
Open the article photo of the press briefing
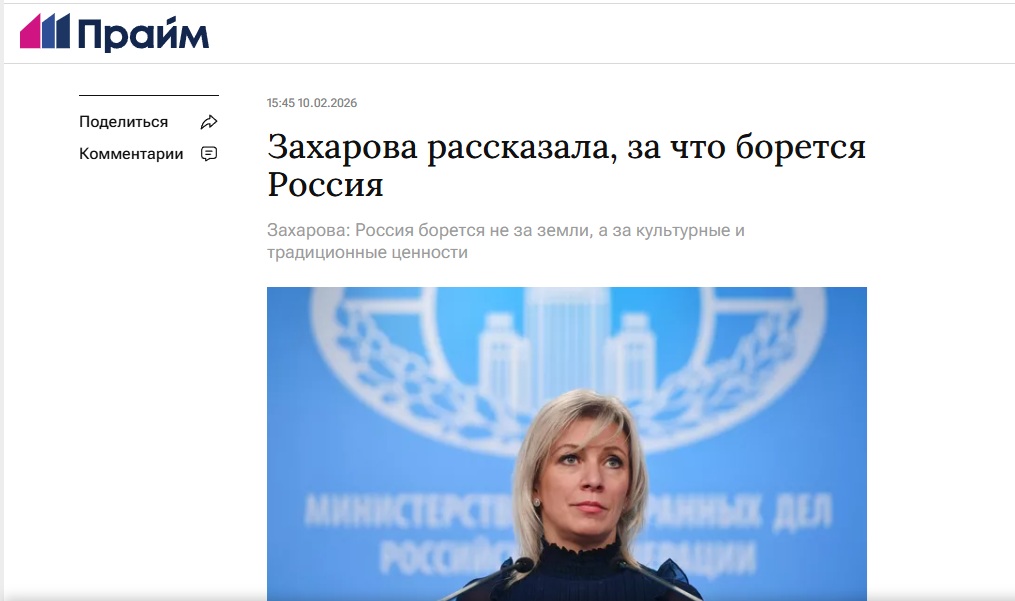click(x=566, y=444)
